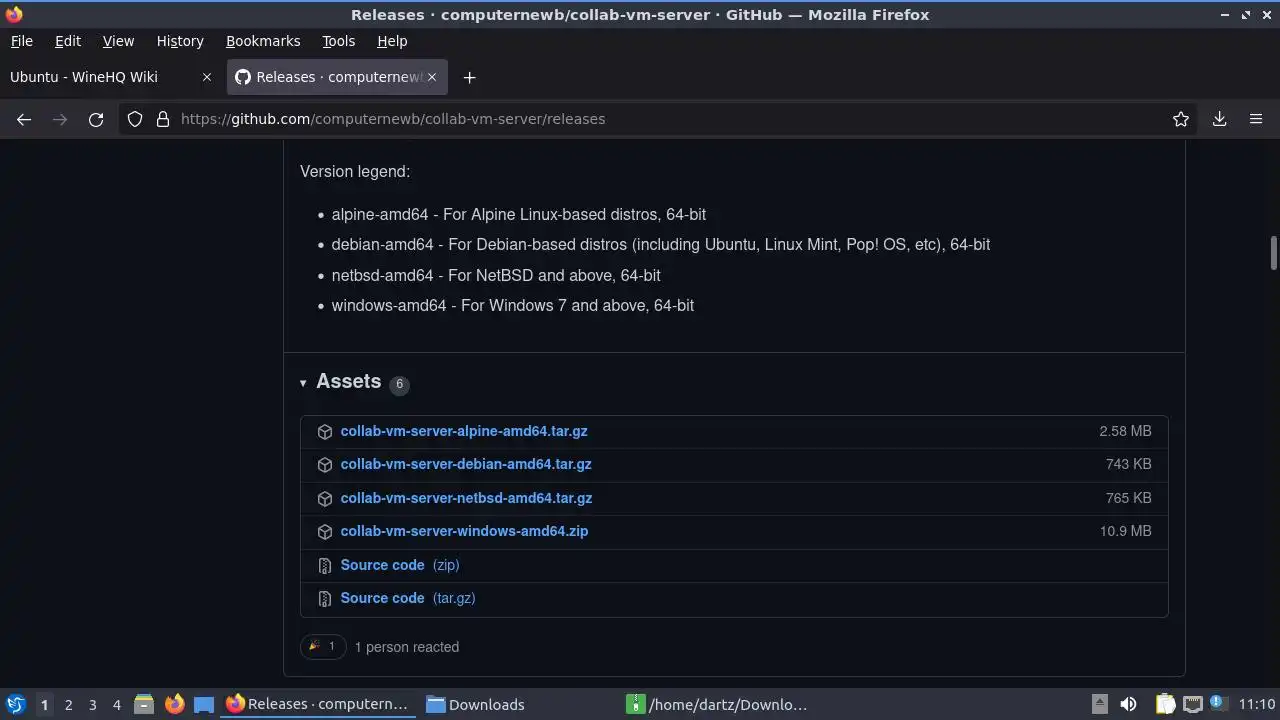
Task: Download collab-vm-server-windows-amd64.zip
Action: coord(464,531)
